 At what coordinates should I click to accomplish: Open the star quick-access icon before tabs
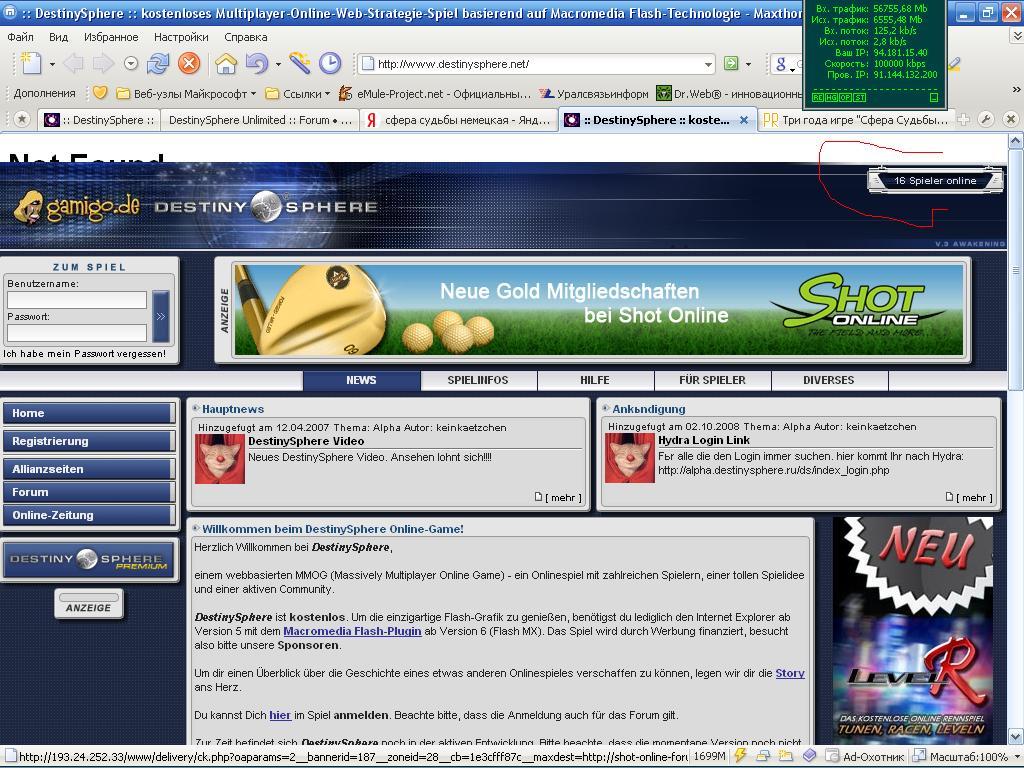click(x=22, y=120)
